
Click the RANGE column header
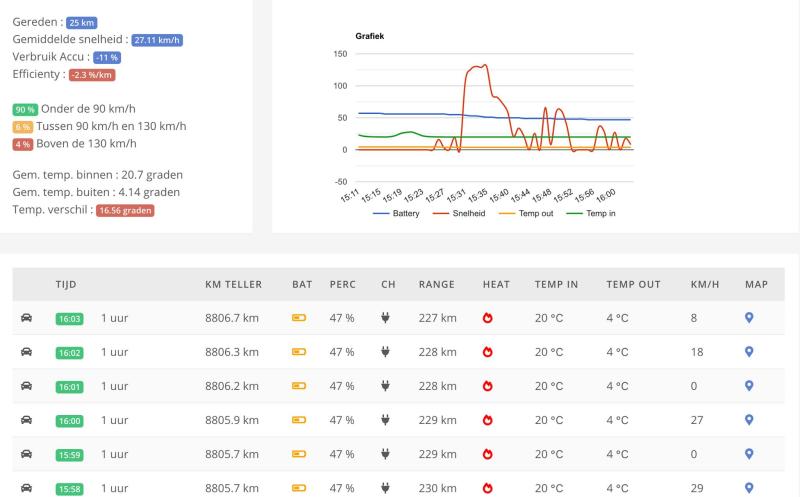(x=436, y=284)
